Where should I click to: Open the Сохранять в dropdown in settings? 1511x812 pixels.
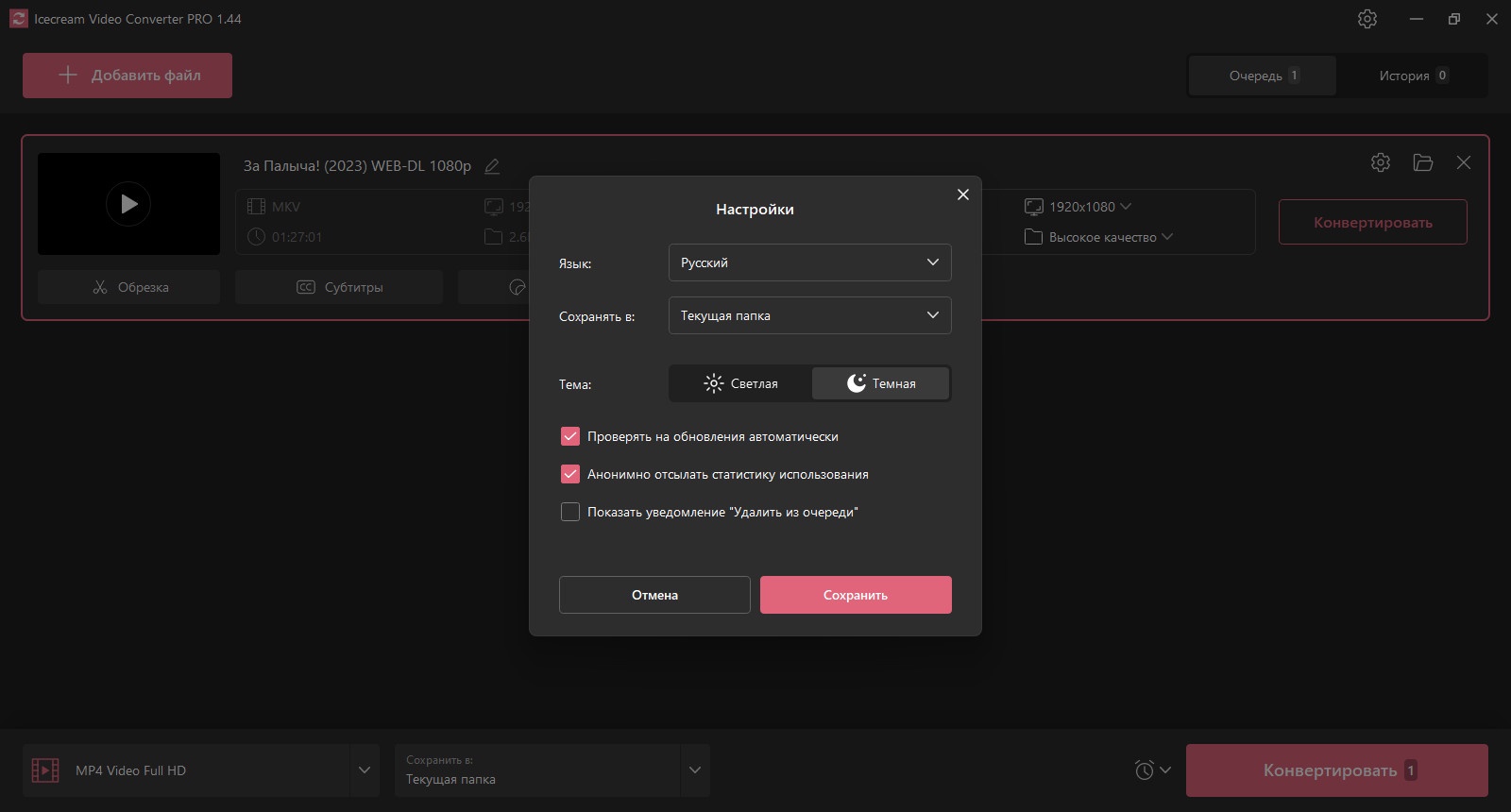(810, 315)
